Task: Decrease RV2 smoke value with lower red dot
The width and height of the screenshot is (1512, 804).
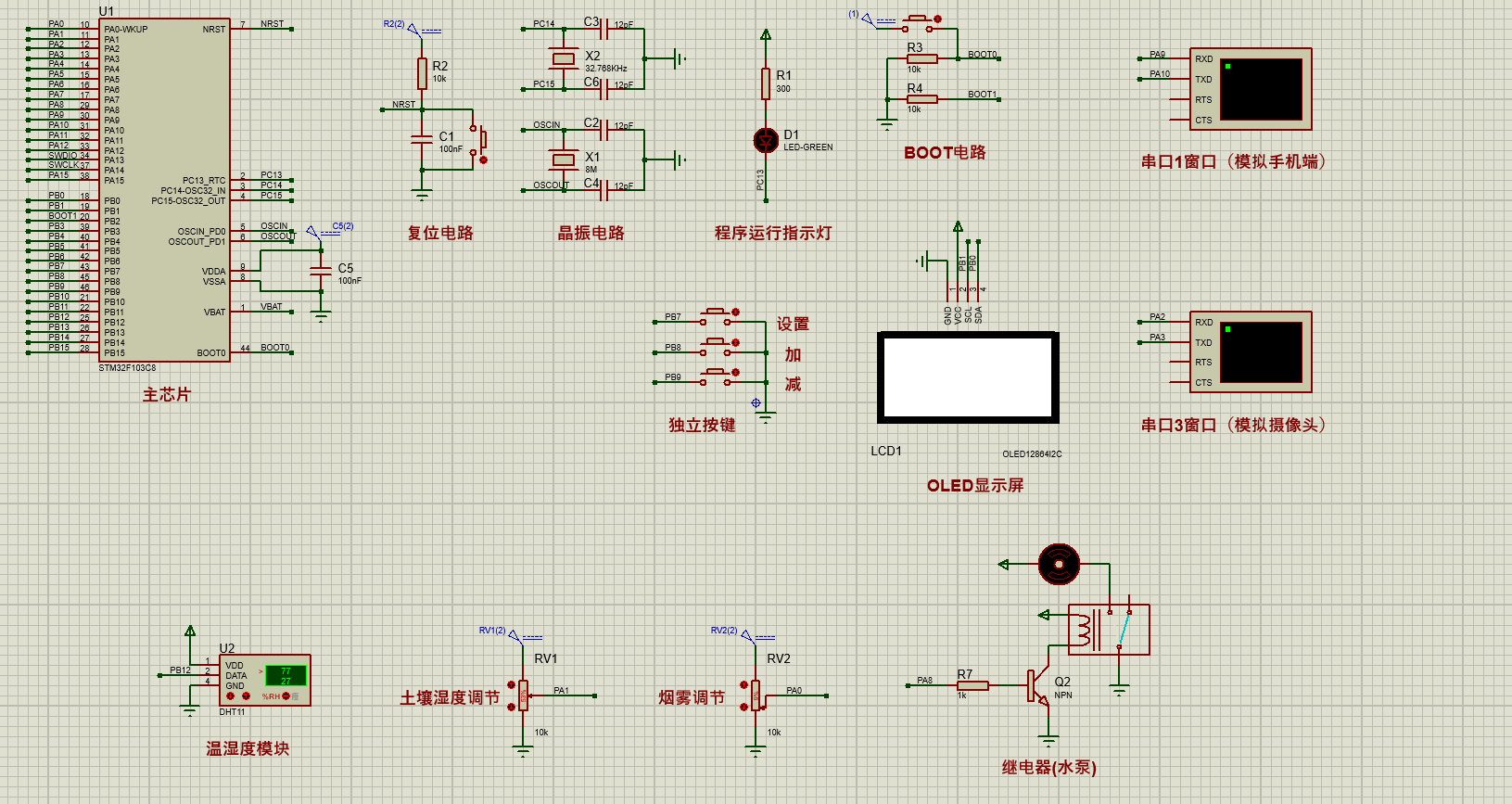Action: 743,707
